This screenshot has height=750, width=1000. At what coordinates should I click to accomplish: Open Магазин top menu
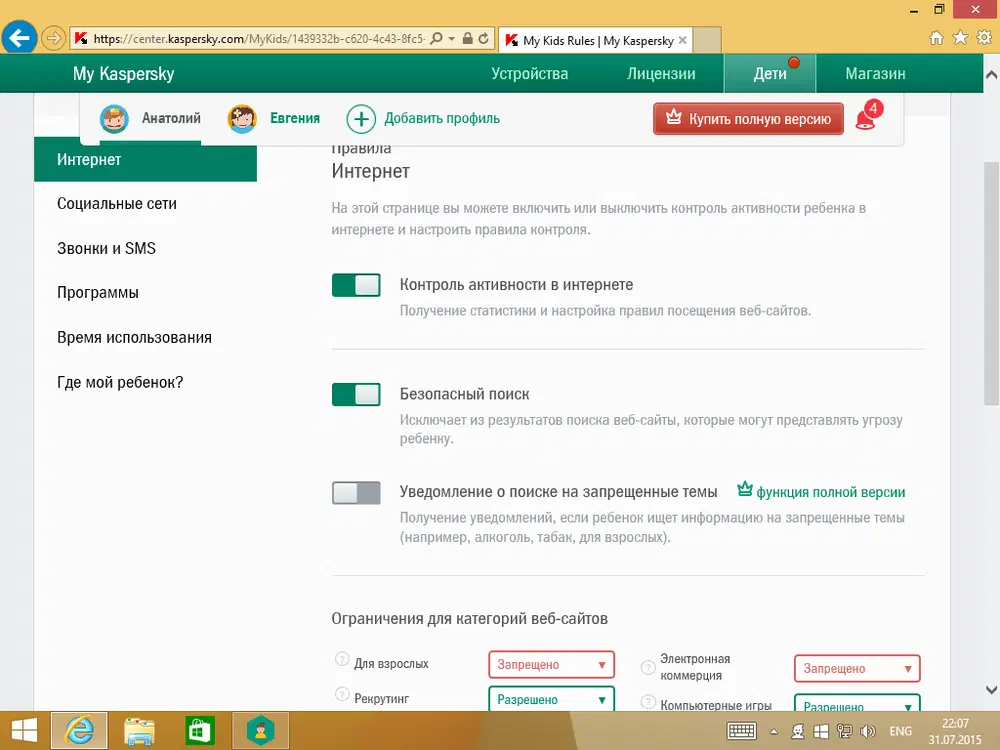click(x=875, y=73)
